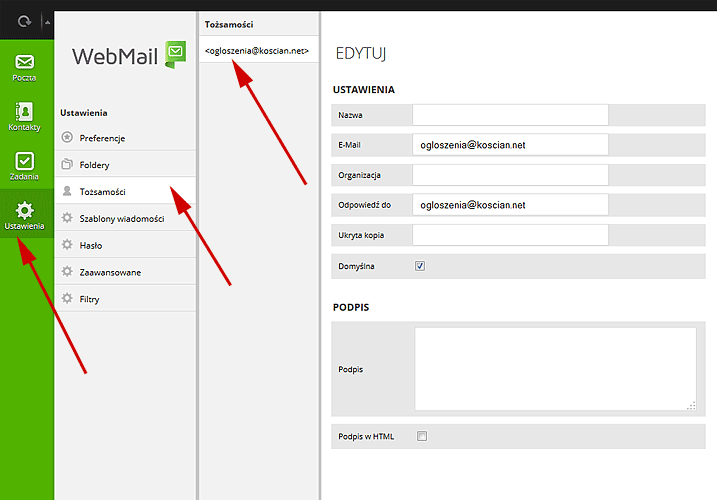Open Filtry settings section

(125, 299)
